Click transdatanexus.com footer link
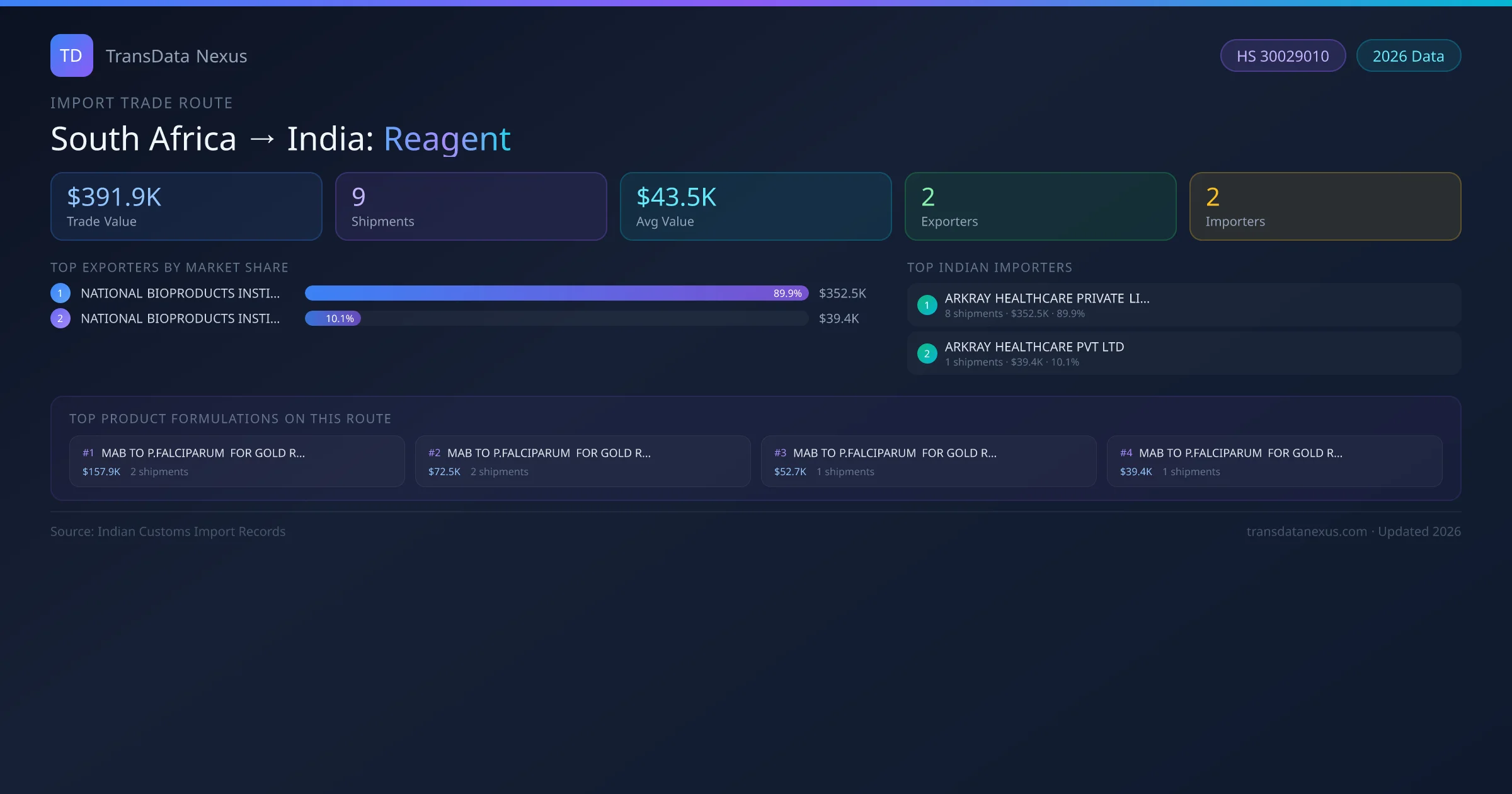The width and height of the screenshot is (1512, 794). tap(1307, 531)
